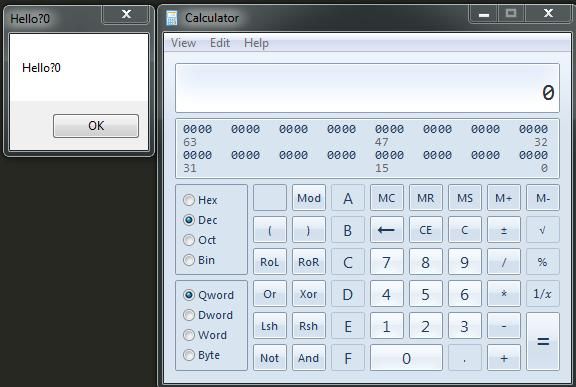Image resolution: width=576 pixels, height=387 pixels.
Task: Click the percent button
Action: 543,262
